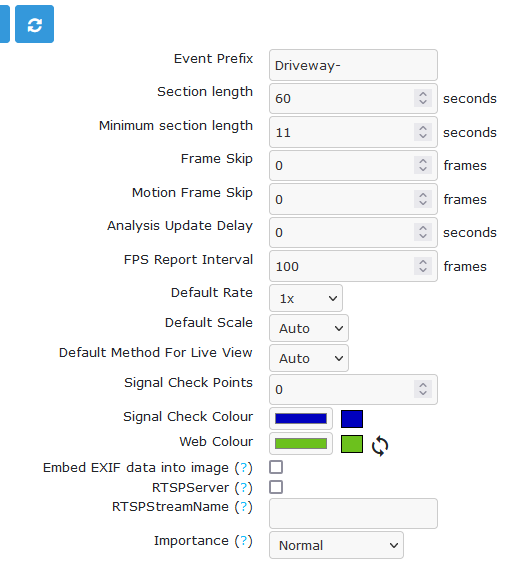Click the Web Colour randomize arrows icon

tap(380, 446)
